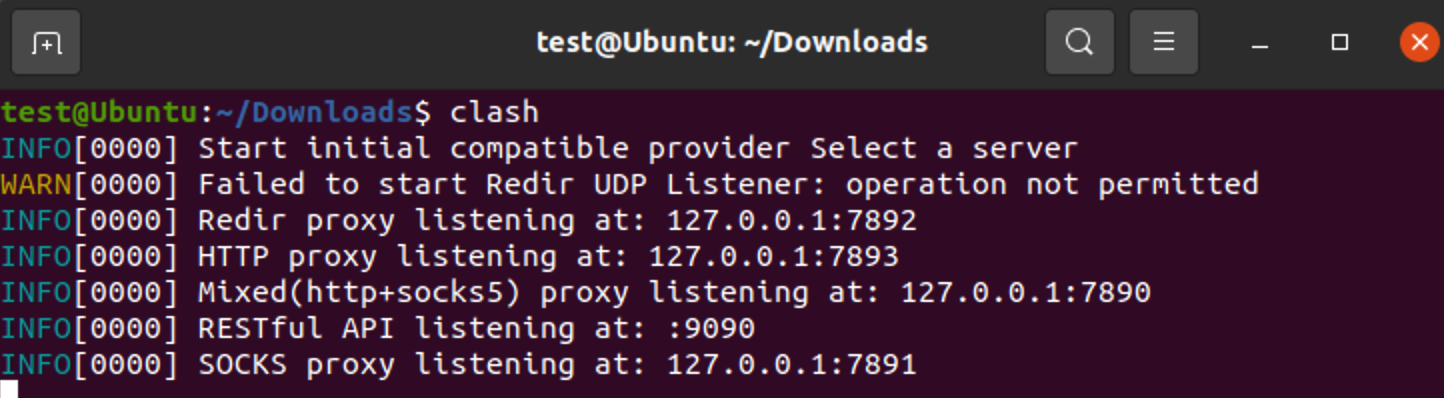Close the terminal window
The height and width of the screenshot is (398, 1444).
tap(1419, 42)
